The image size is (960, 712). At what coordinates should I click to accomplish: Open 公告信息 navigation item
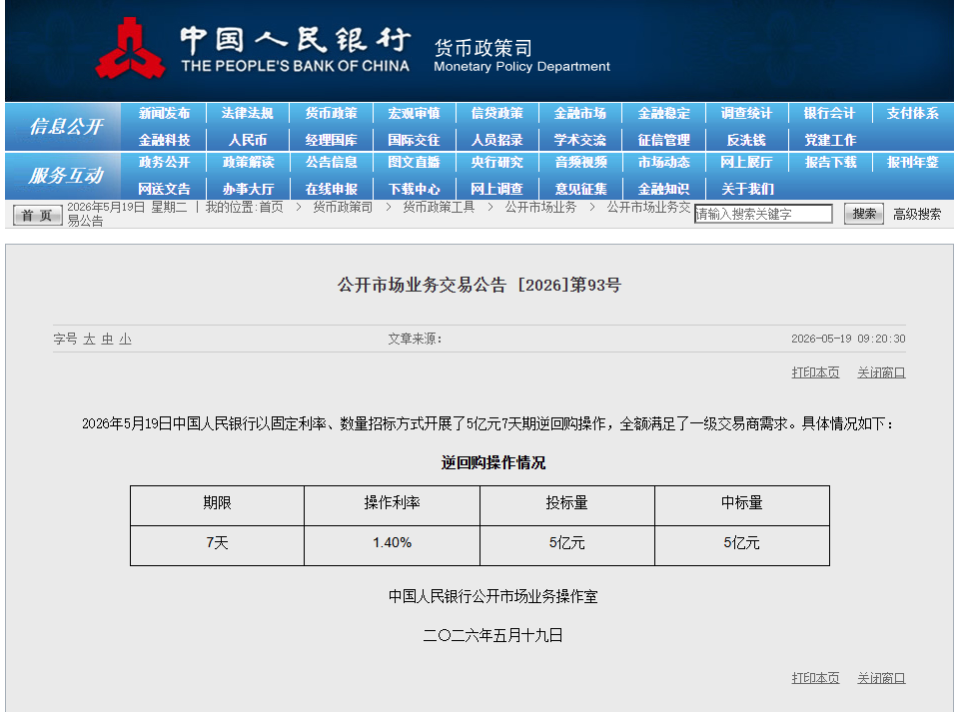pyautogui.click(x=331, y=162)
